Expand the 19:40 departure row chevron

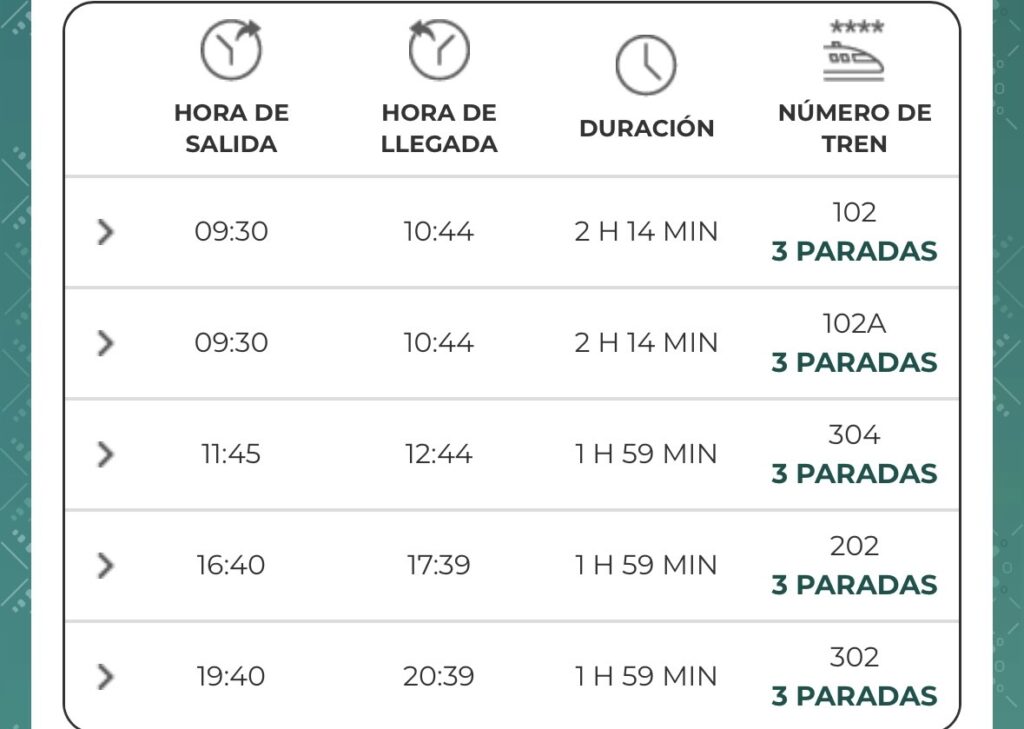click(x=106, y=676)
